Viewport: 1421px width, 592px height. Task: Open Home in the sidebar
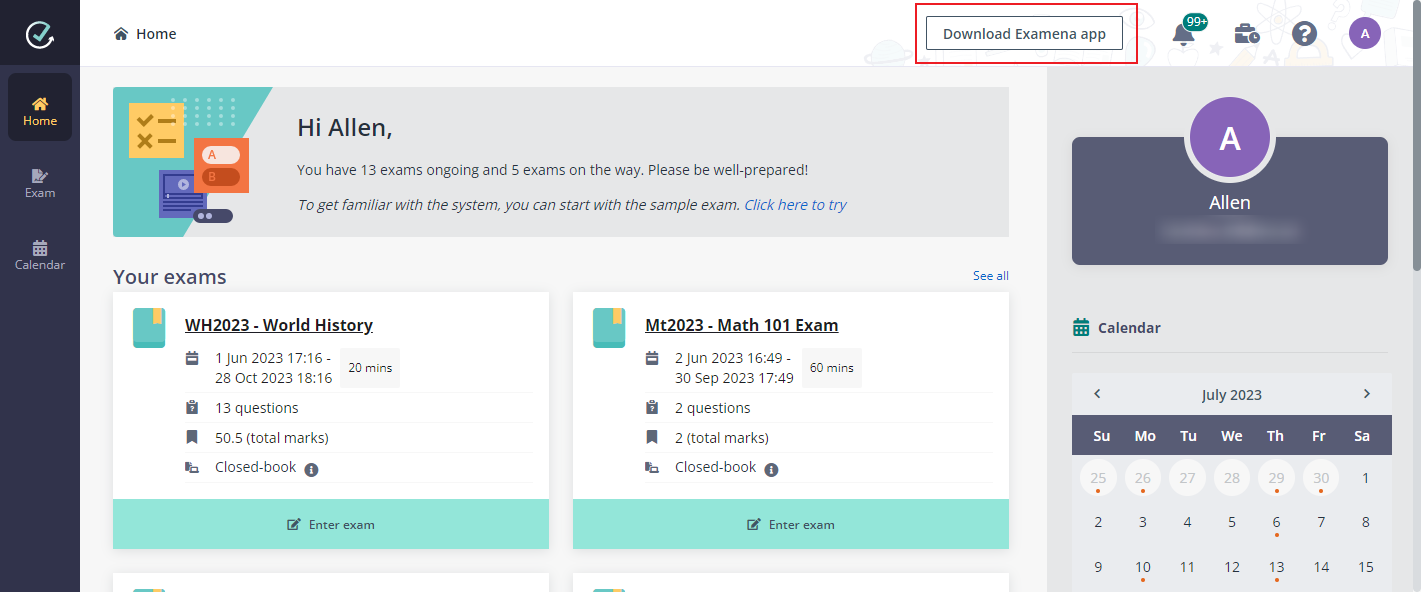coord(40,107)
